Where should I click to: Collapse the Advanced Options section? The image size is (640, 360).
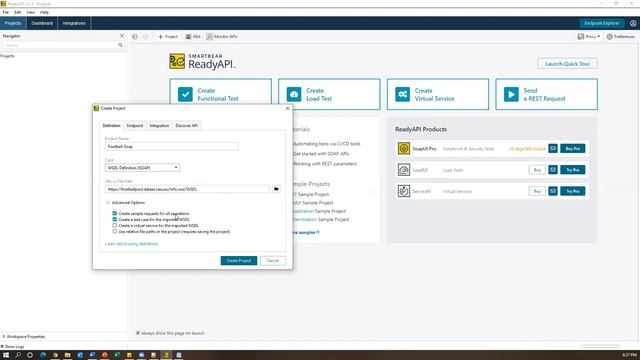(108, 202)
